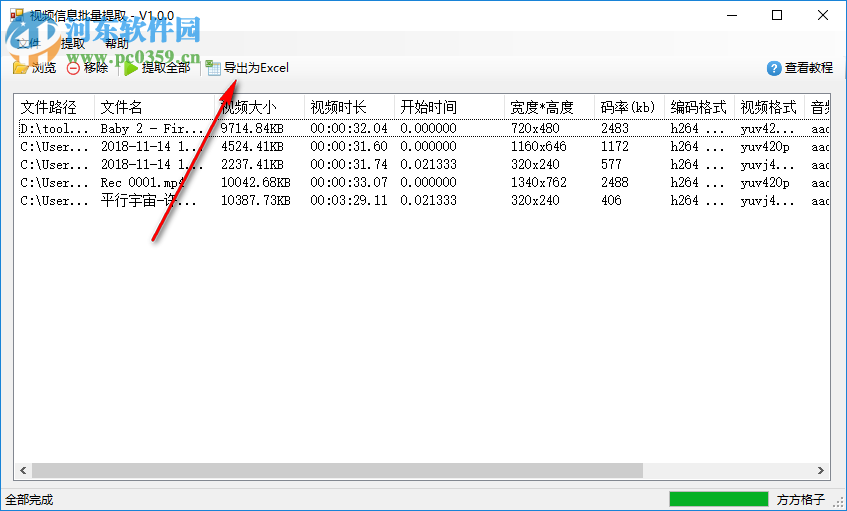This screenshot has width=847, height=511.
Task: Click the 9714.84KB size cell
Action: pos(252,129)
